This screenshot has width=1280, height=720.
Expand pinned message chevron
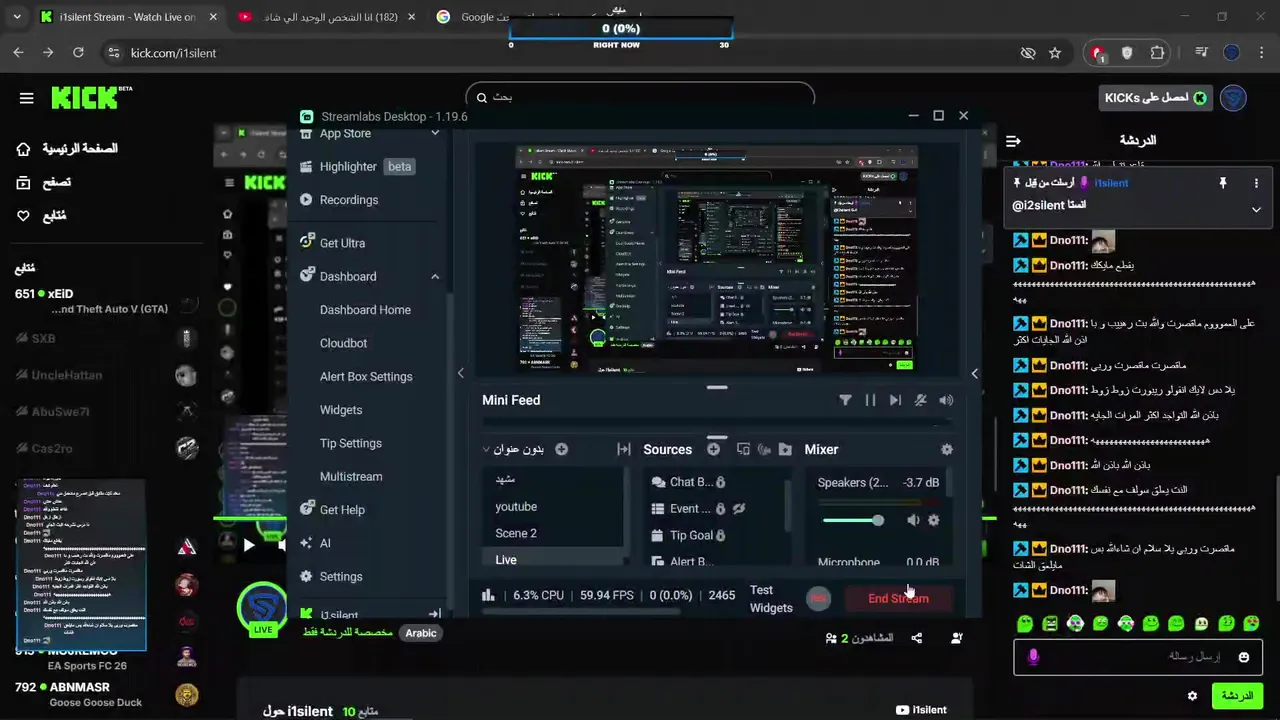point(1256,210)
